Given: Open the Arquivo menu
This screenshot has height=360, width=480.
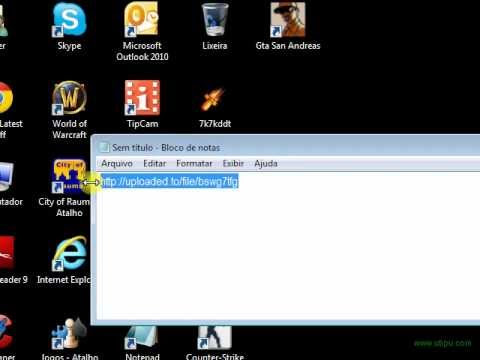Looking at the screenshot, I should point(117,164).
